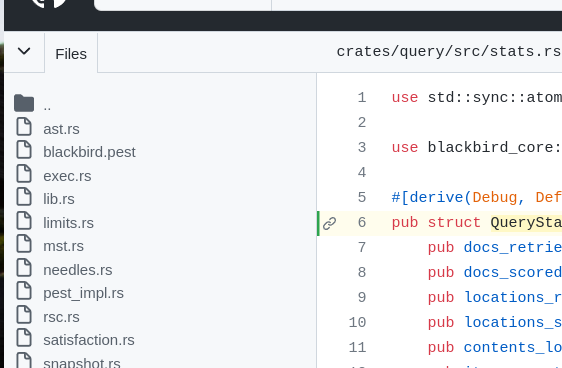Click the docs_retrie field on line 7
Image resolution: width=562 pixels, height=368 pixels.
coord(513,248)
